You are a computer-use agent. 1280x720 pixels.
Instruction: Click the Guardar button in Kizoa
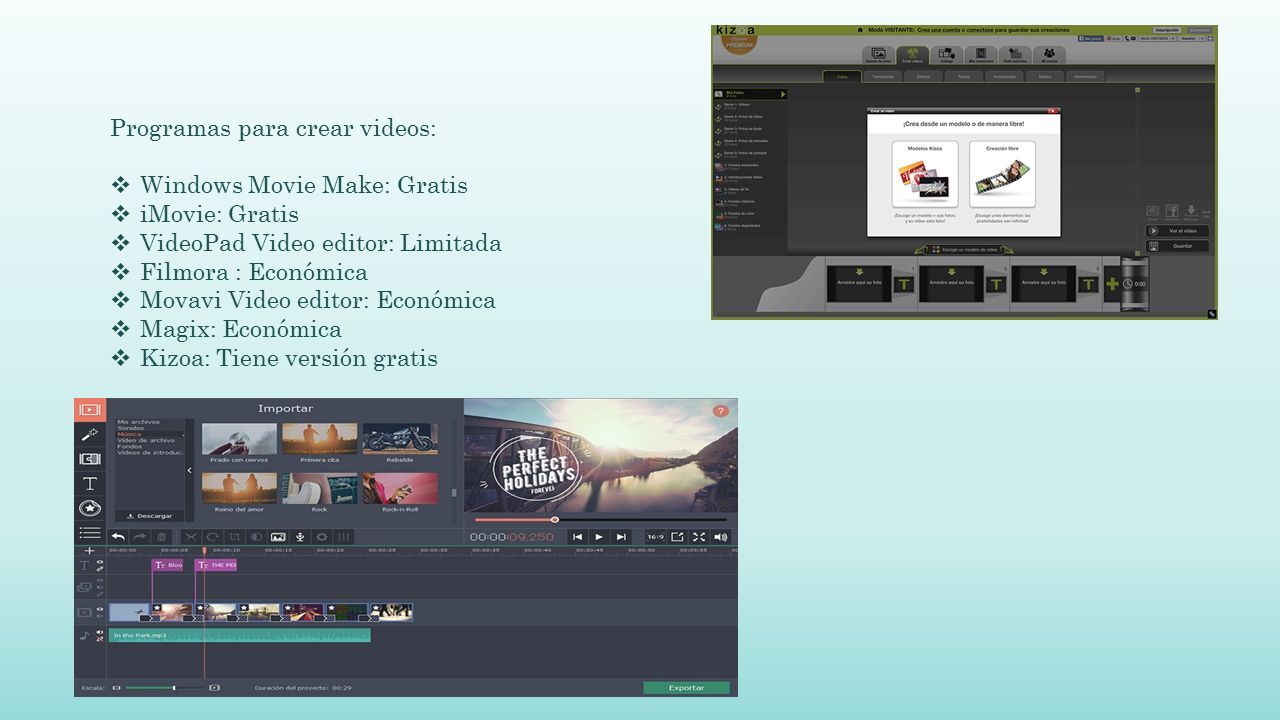pyautogui.click(x=1177, y=246)
